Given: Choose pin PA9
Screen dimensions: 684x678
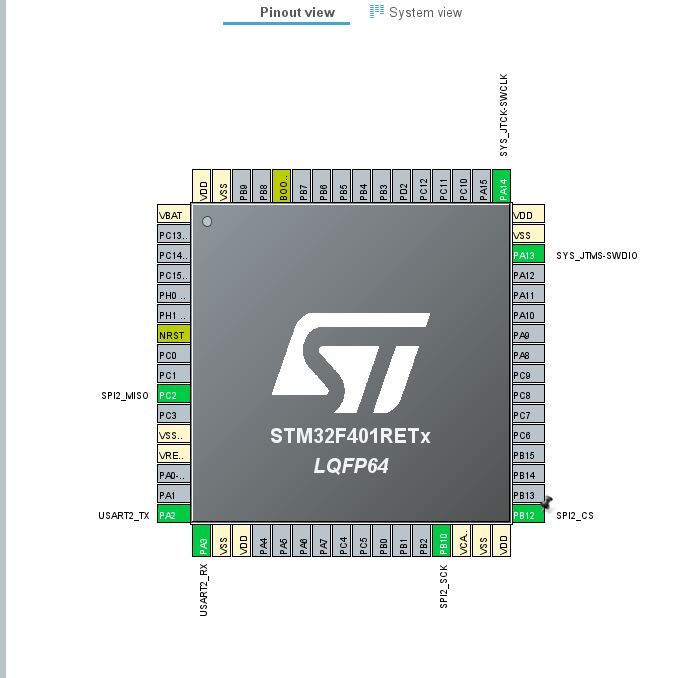Looking at the screenshot, I should [x=528, y=335].
